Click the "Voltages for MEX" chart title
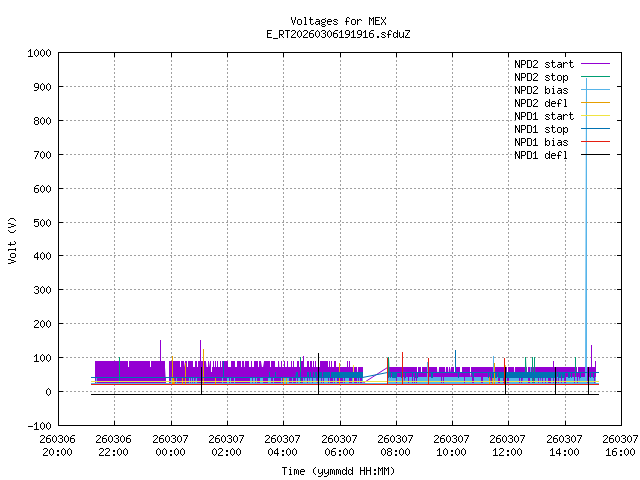 click(338, 21)
